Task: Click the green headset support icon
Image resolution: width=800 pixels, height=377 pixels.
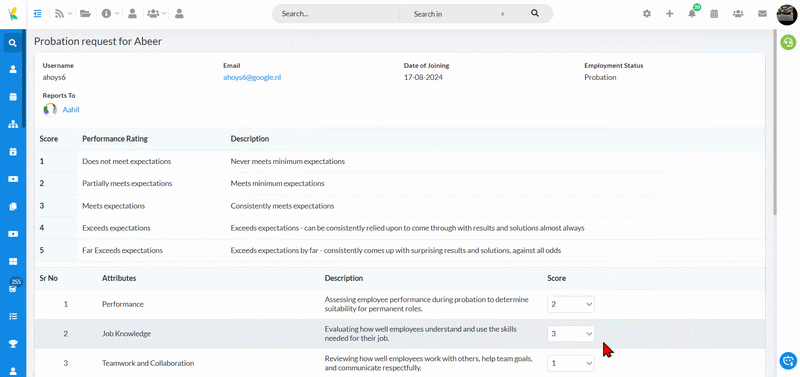Action: [788, 42]
